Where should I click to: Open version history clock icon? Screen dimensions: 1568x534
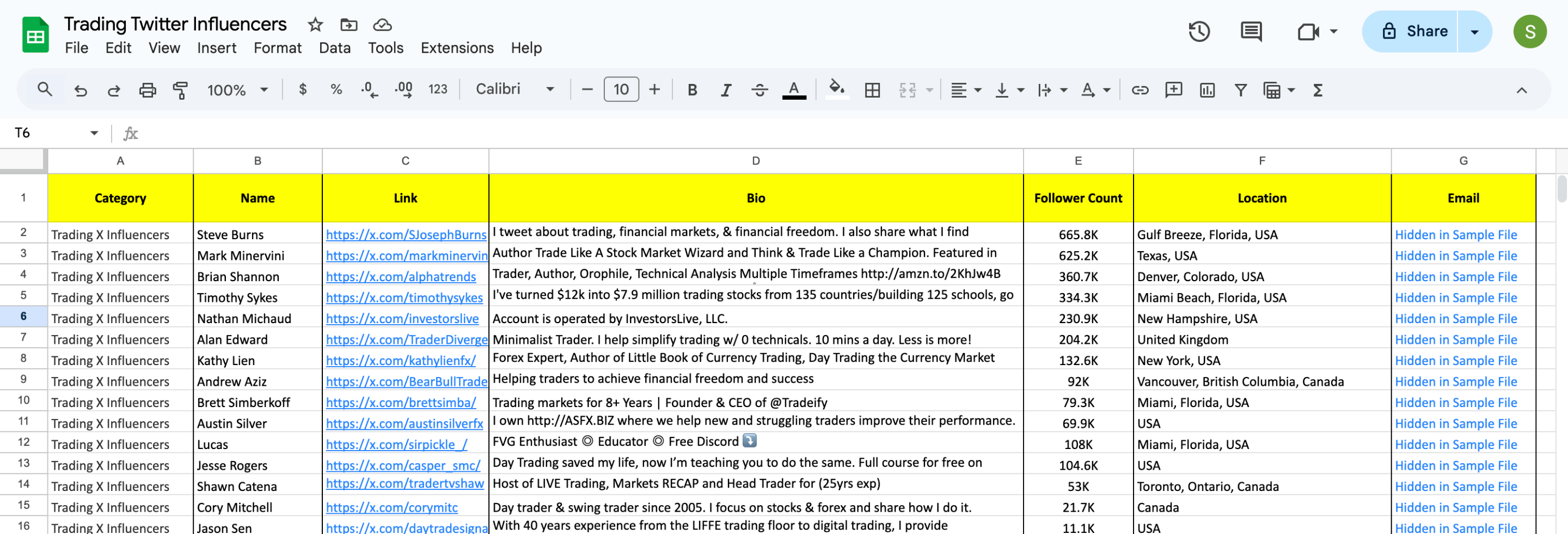[x=1198, y=31]
